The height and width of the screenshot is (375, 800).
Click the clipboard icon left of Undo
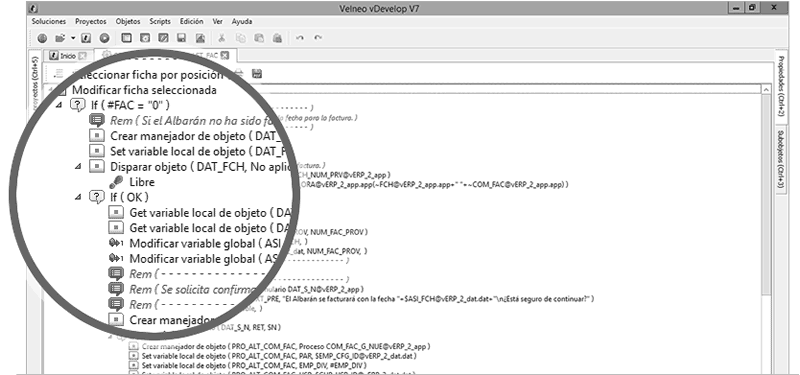click(x=277, y=38)
